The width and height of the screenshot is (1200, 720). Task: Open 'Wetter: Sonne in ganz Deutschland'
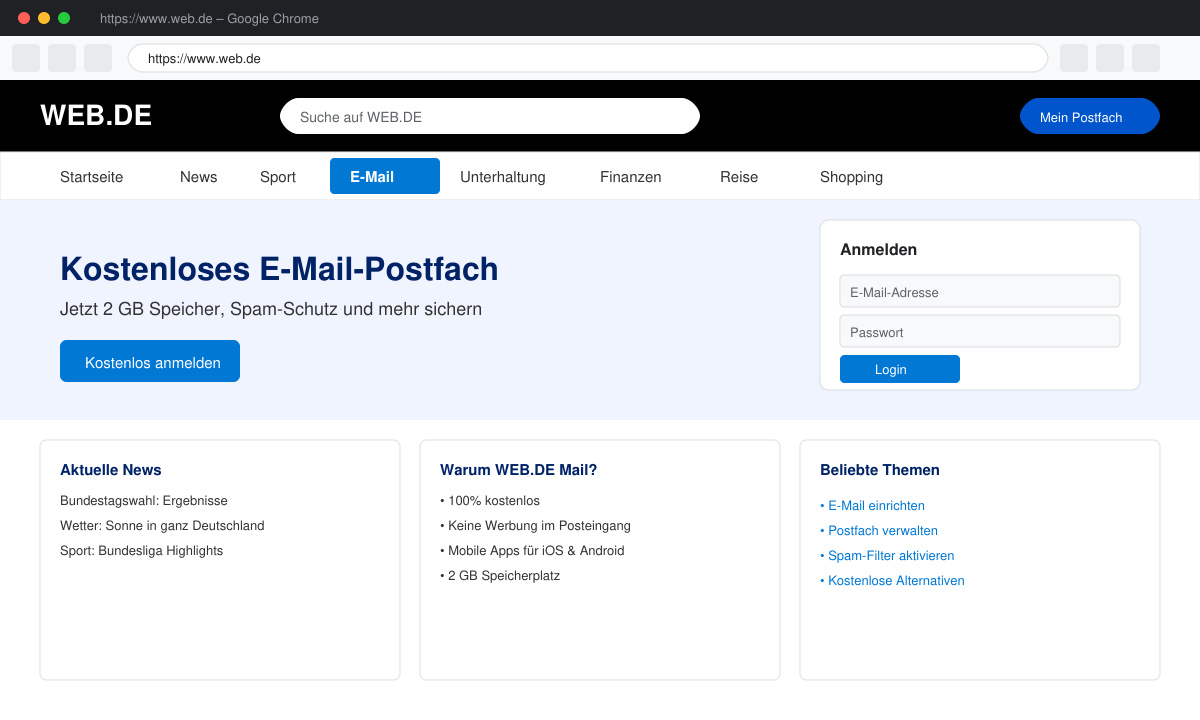162,525
